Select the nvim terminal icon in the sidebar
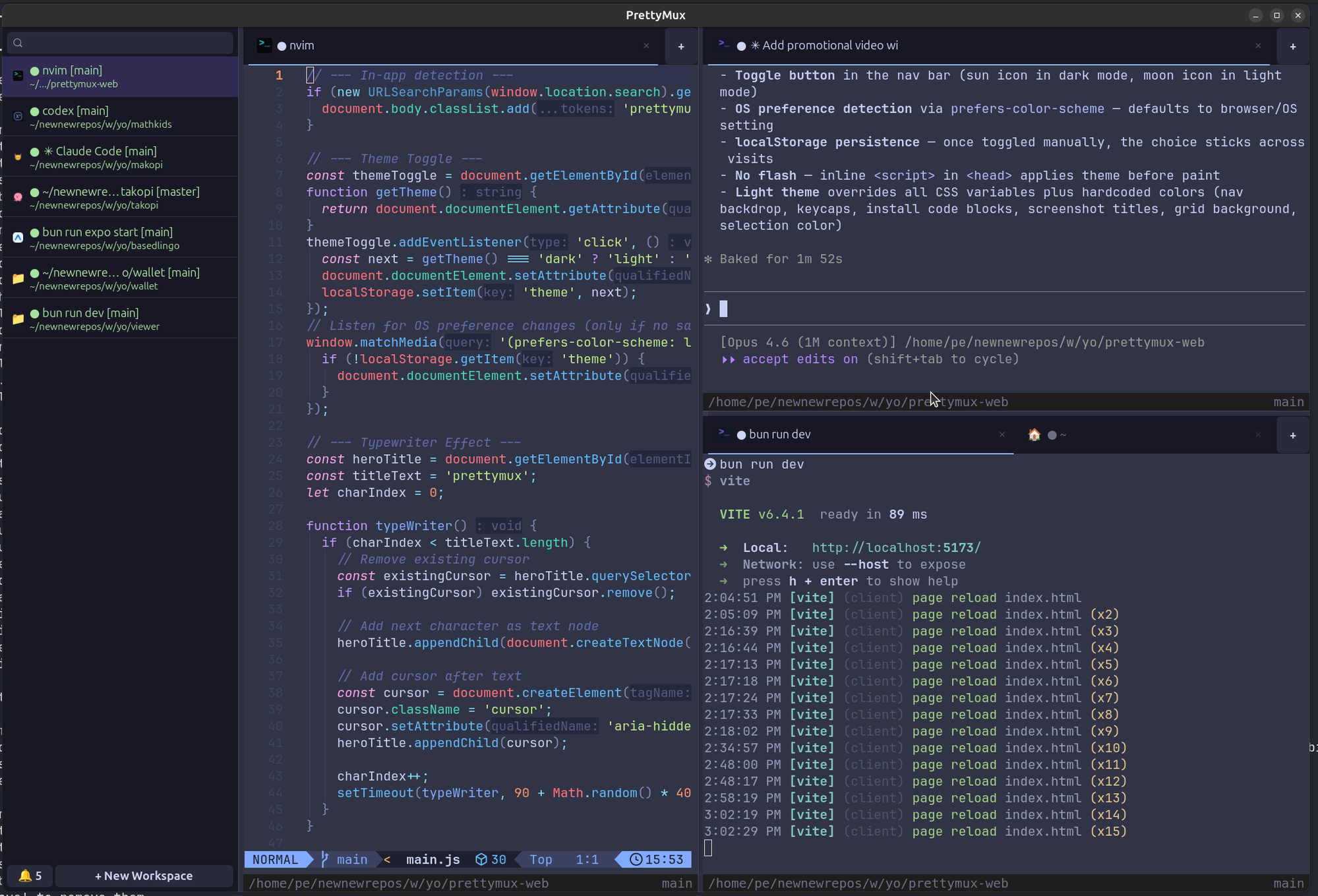Viewport: 1318px width, 896px height. tap(17, 76)
